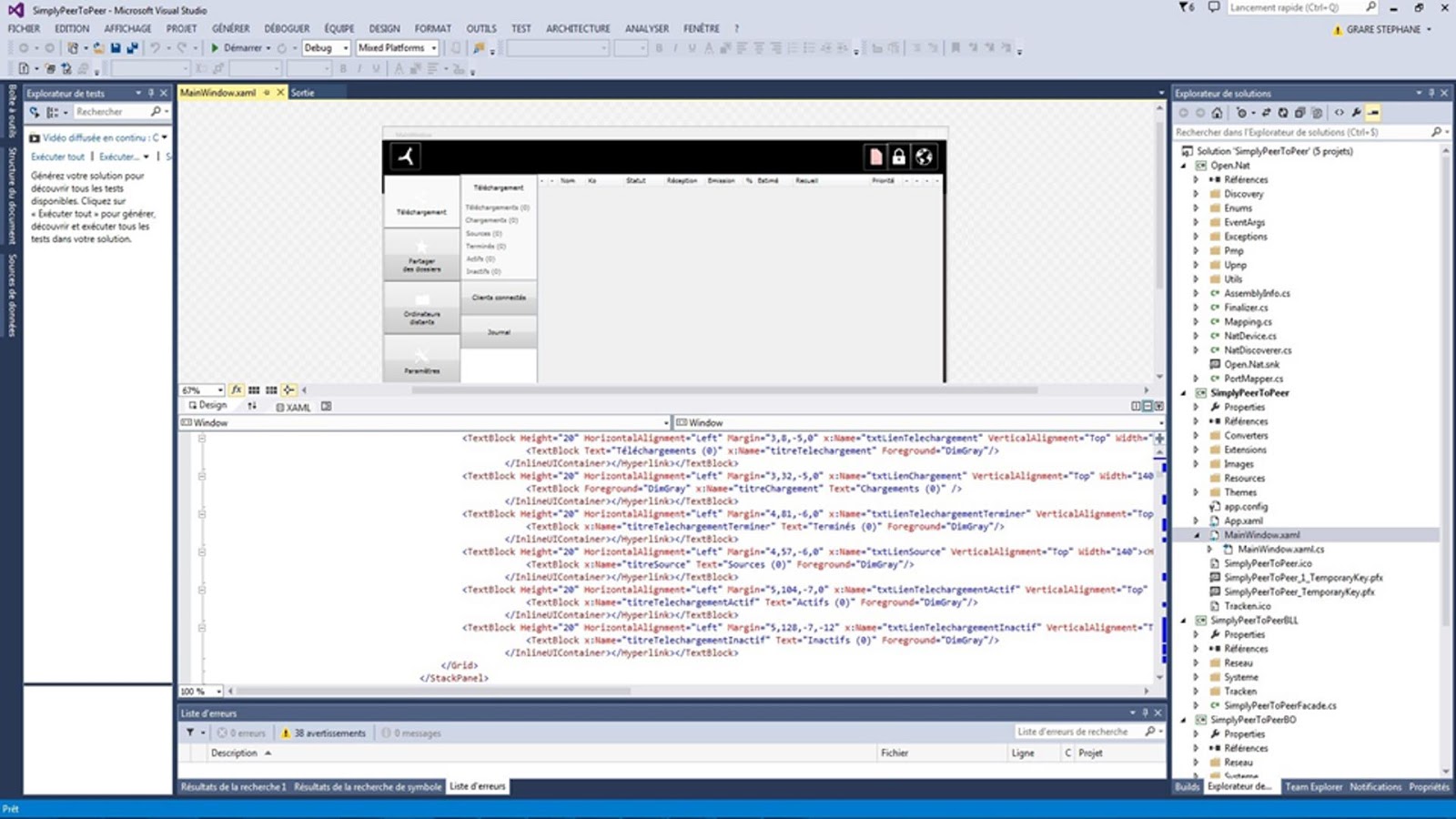This screenshot has height=819, width=1456.
Task: Click the padlock icon in designer preview
Action: [899, 157]
